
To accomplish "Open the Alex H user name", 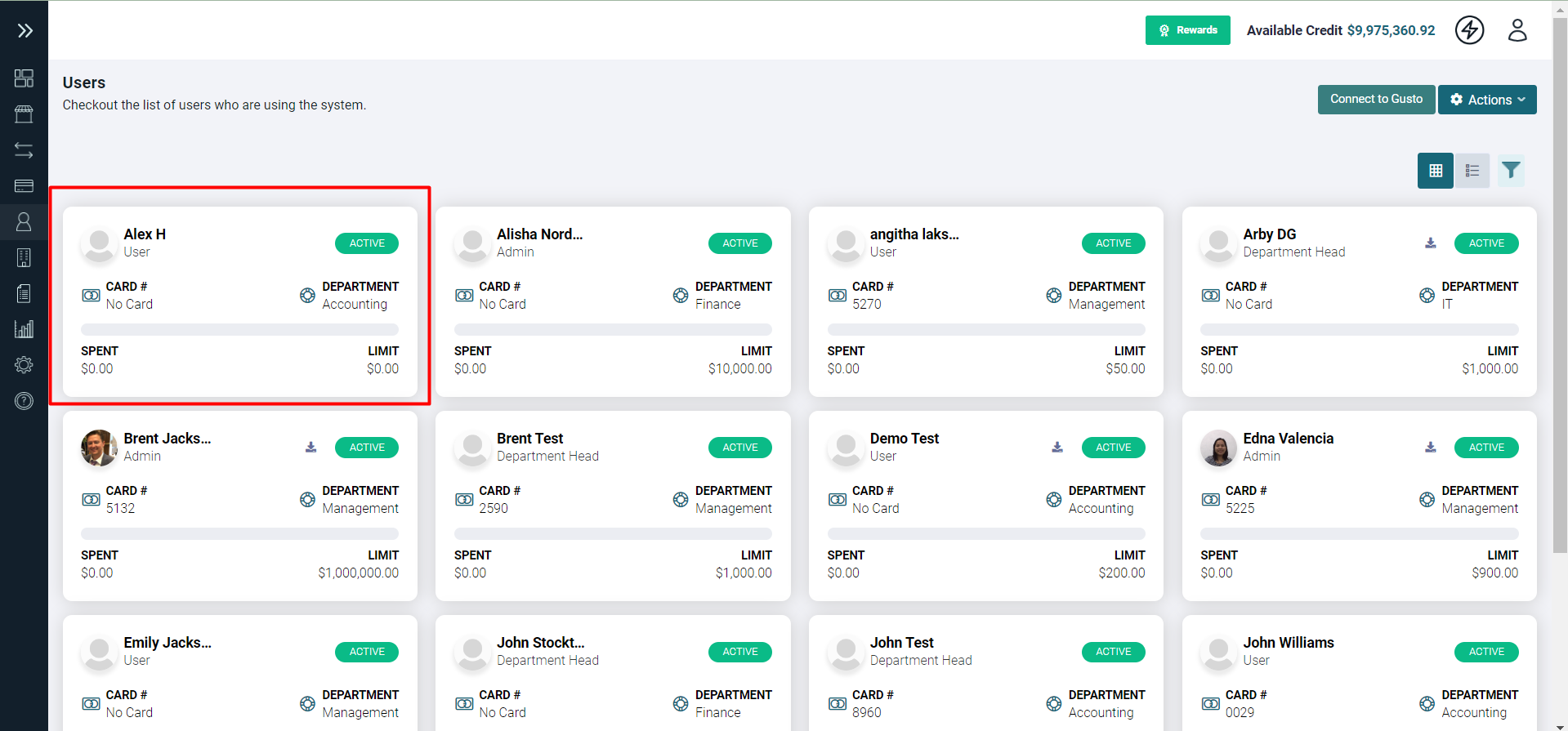I will [145, 234].
